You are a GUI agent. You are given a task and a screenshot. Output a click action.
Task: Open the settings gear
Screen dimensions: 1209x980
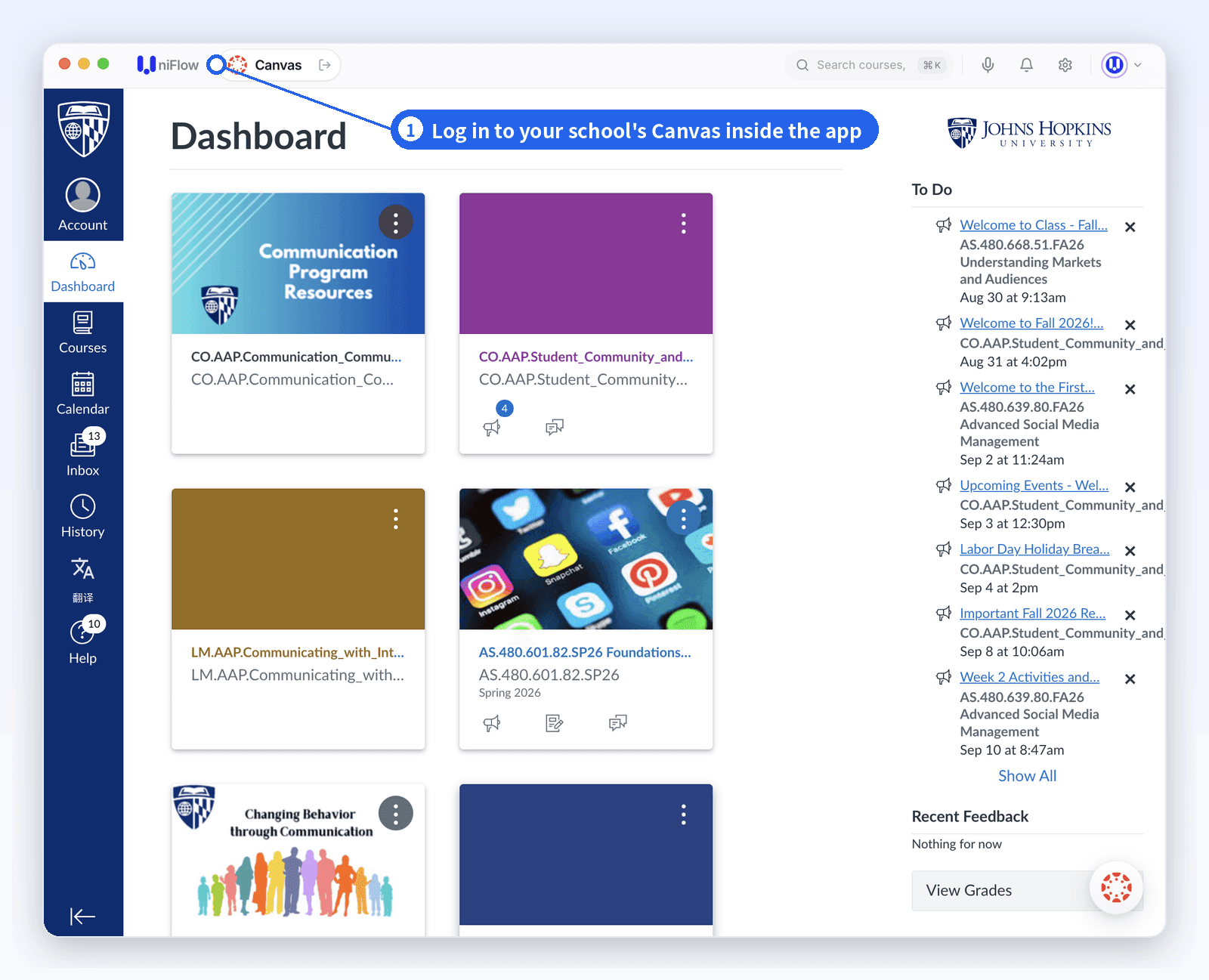coord(1065,65)
